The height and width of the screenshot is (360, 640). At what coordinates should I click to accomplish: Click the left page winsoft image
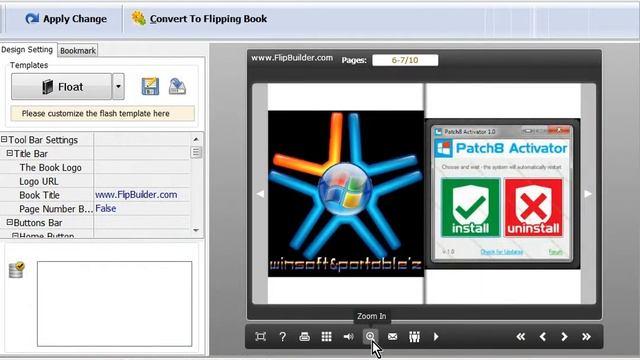(x=346, y=194)
